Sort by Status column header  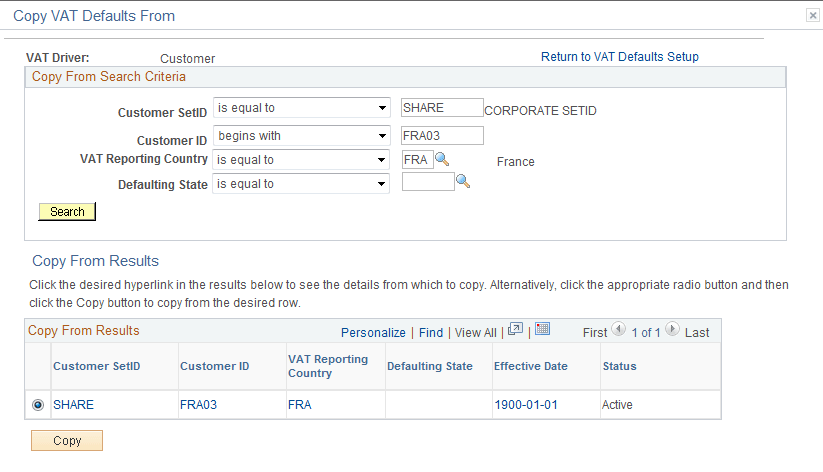619,366
